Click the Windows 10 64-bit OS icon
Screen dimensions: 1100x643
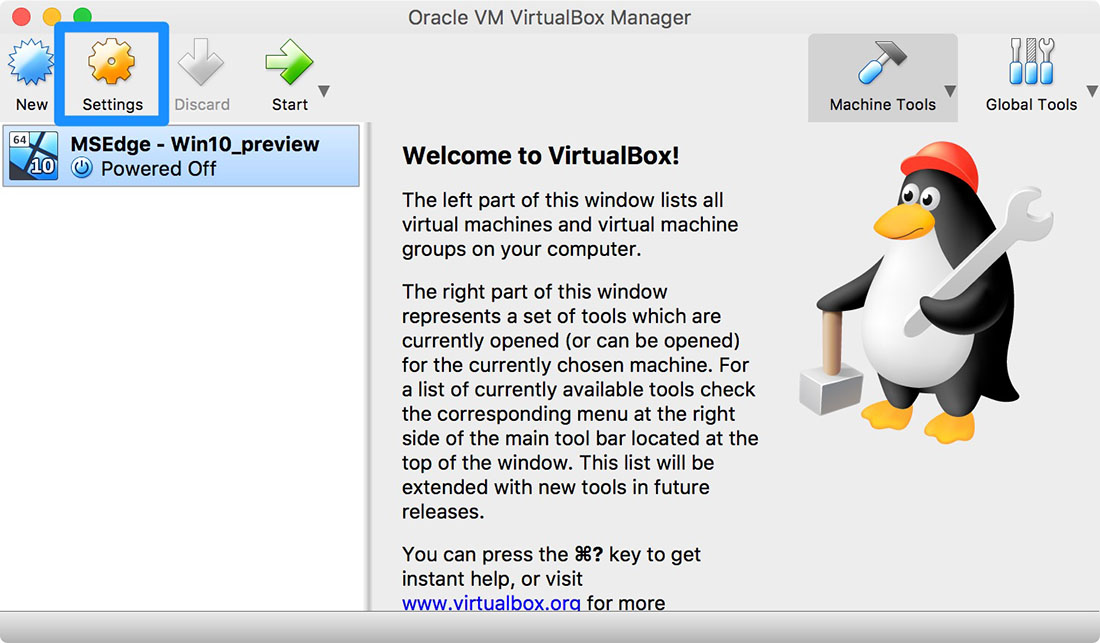point(34,156)
